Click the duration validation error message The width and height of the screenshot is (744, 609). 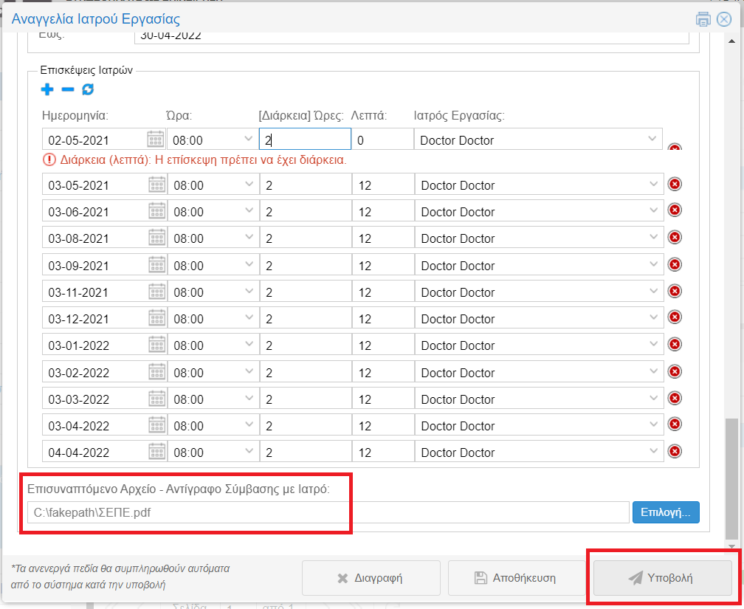coord(195,160)
